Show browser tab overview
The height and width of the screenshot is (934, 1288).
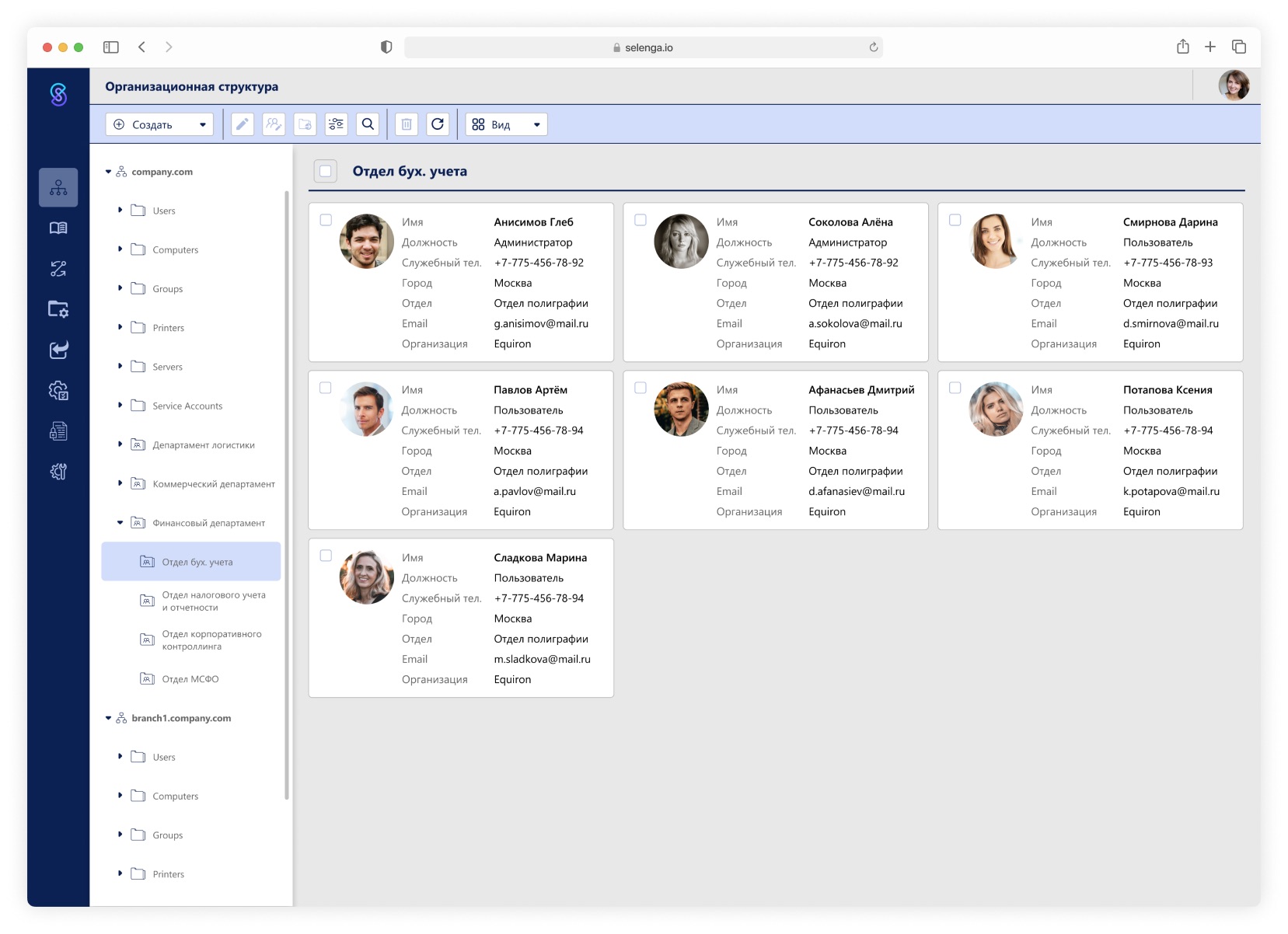(1239, 47)
